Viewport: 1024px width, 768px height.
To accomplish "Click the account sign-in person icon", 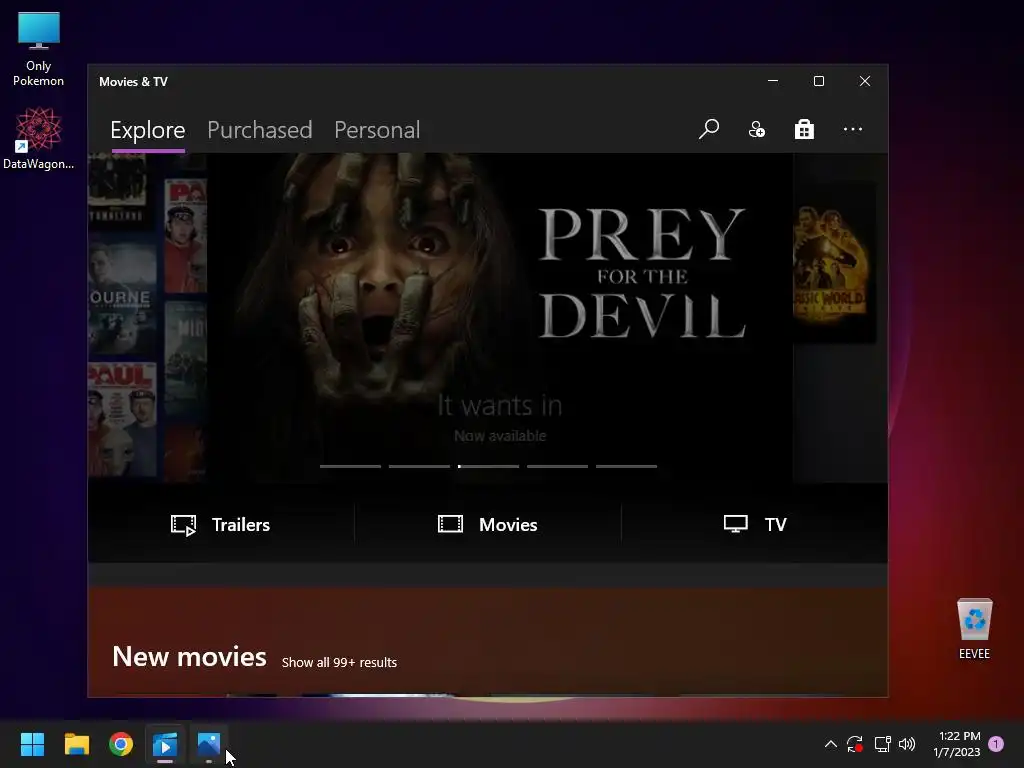I will (x=757, y=129).
